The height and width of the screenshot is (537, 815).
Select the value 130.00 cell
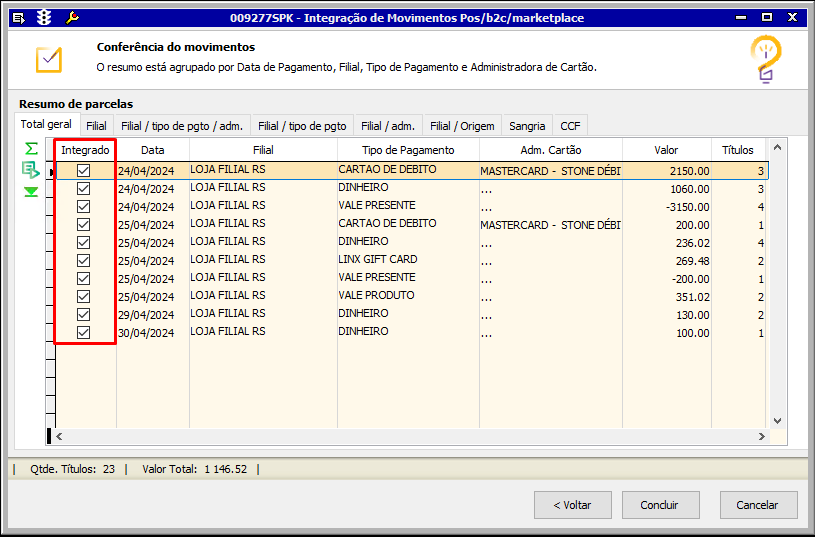[x=666, y=315]
